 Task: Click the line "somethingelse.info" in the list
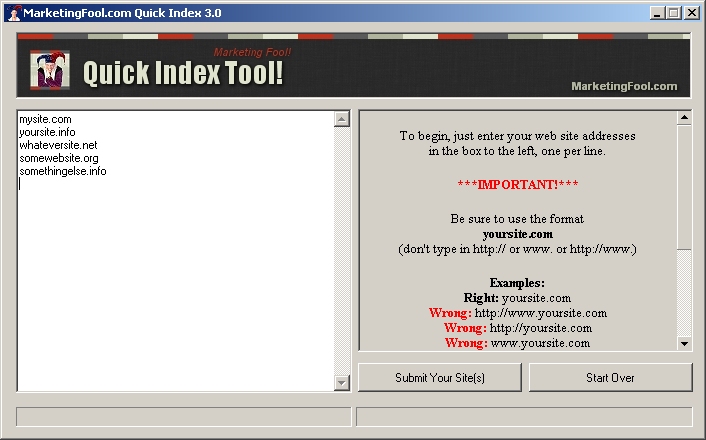point(63,171)
